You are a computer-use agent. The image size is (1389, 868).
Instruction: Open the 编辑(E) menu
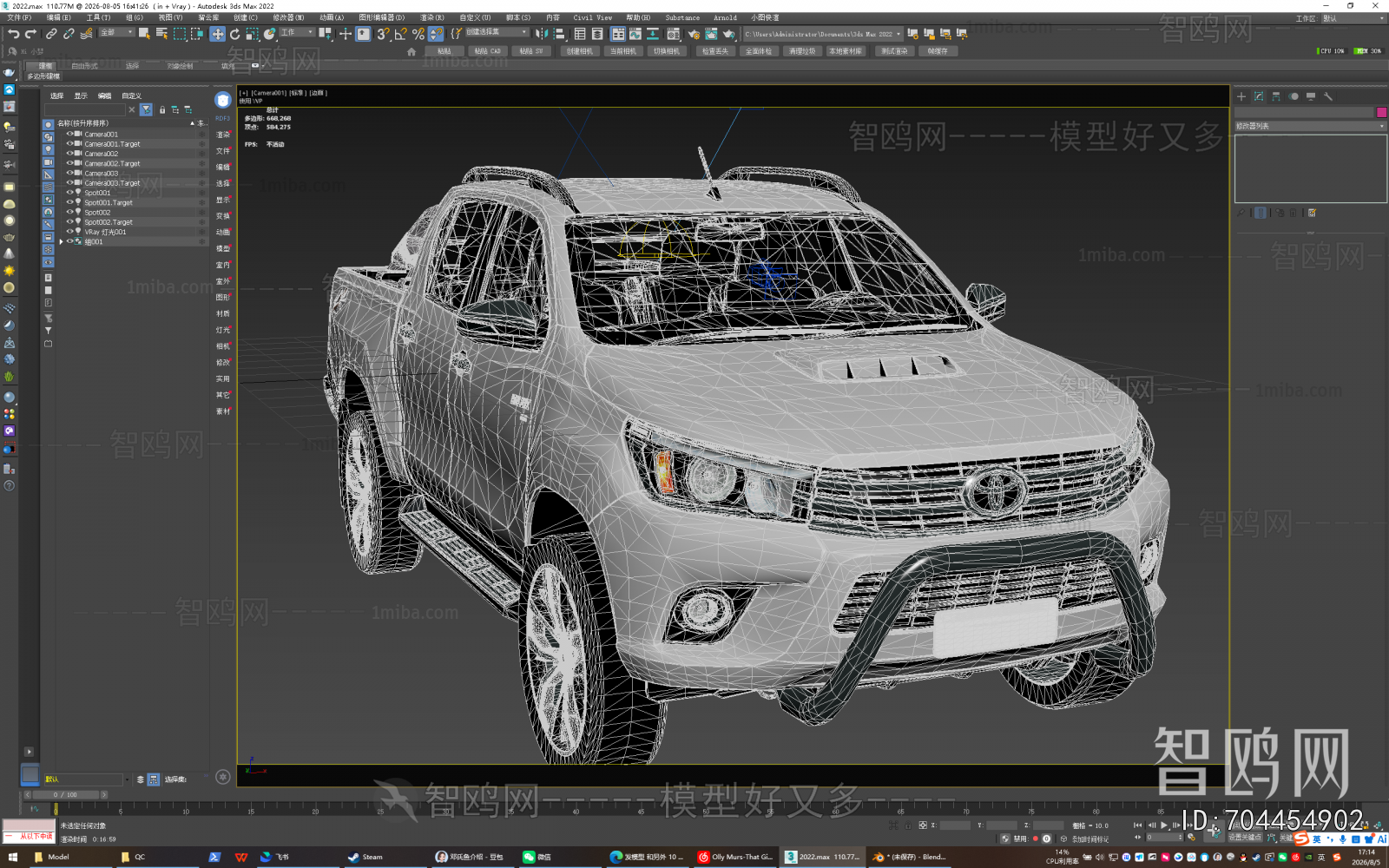pos(59,17)
